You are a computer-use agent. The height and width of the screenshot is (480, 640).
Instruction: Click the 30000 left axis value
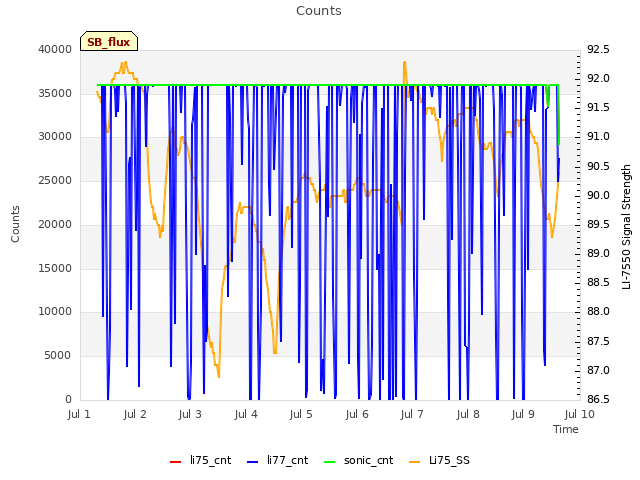point(55,137)
